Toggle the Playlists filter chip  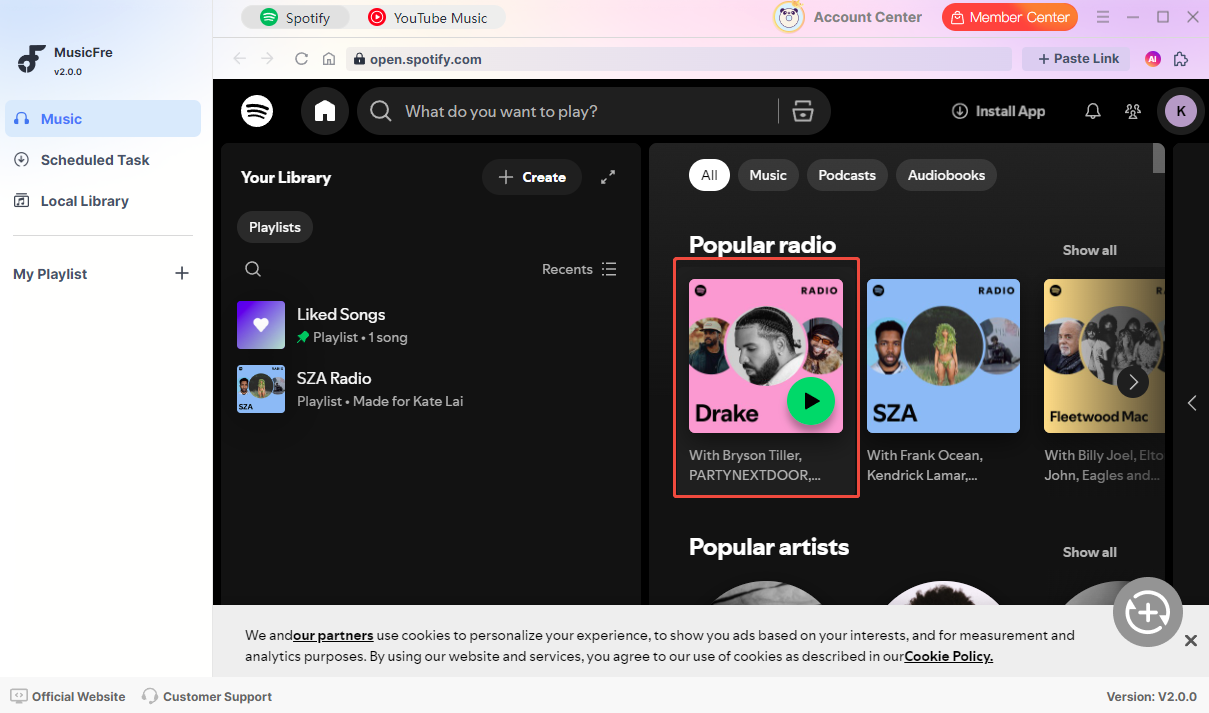coord(275,227)
